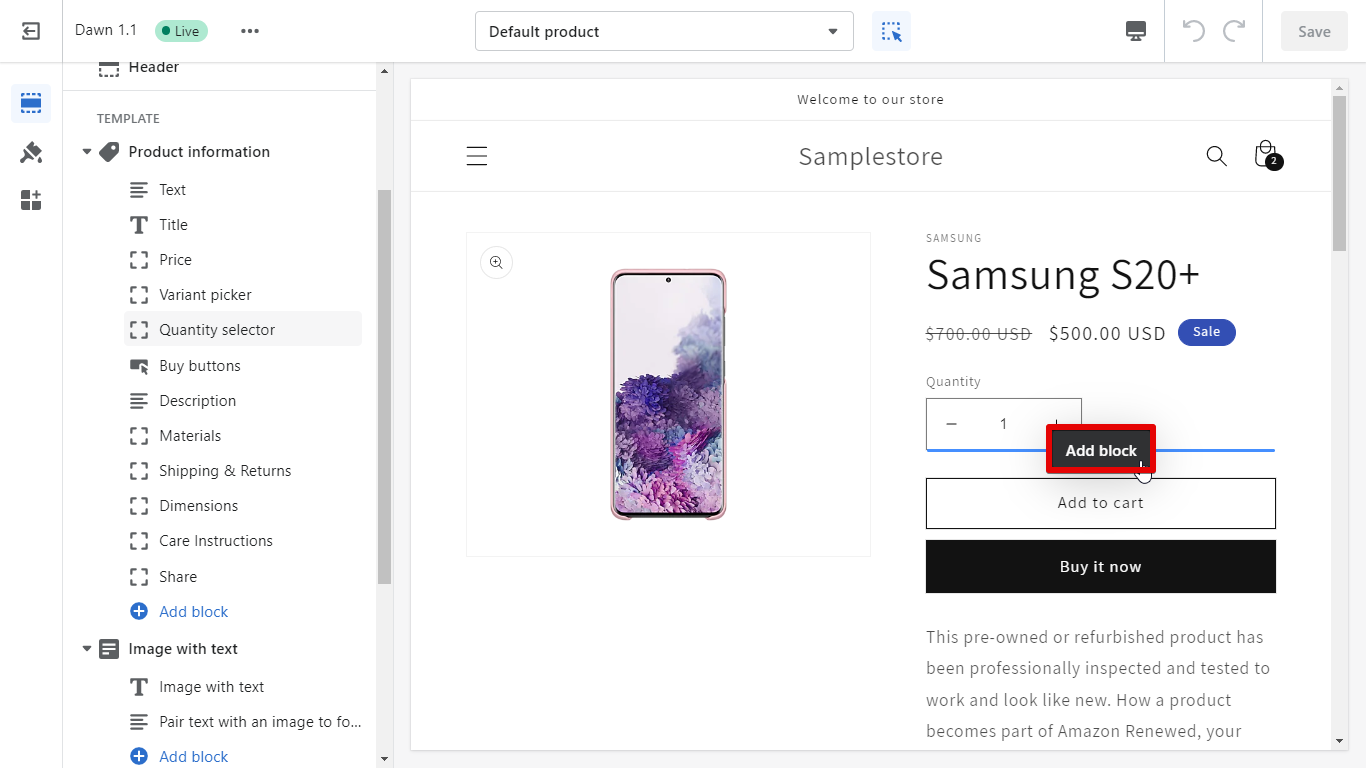Select the Title block
This screenshot has height=768, width=1366.
pos(243,225)
